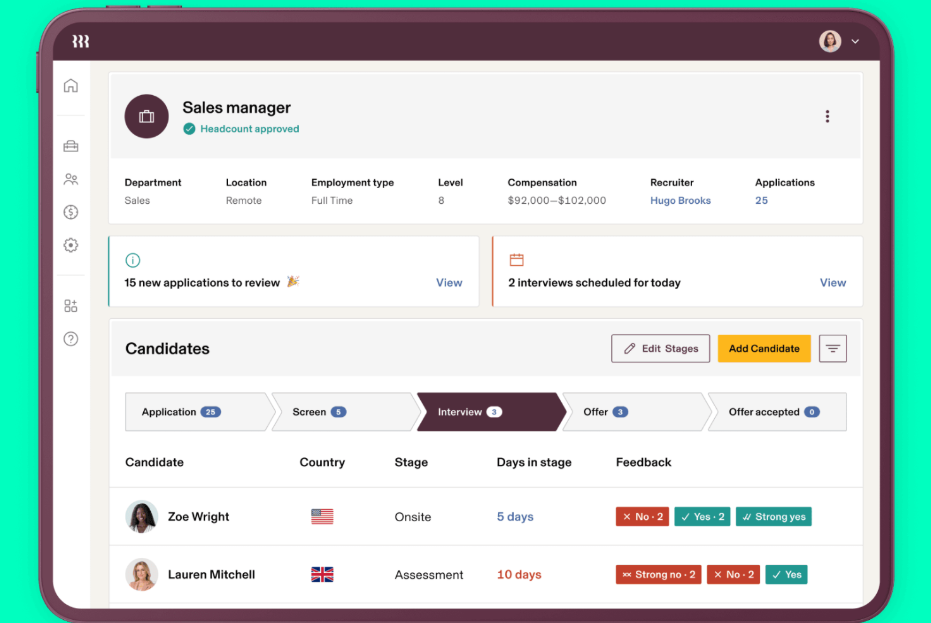931x623 pixels.
Task: Open Edit Stages
Action: 660,348
